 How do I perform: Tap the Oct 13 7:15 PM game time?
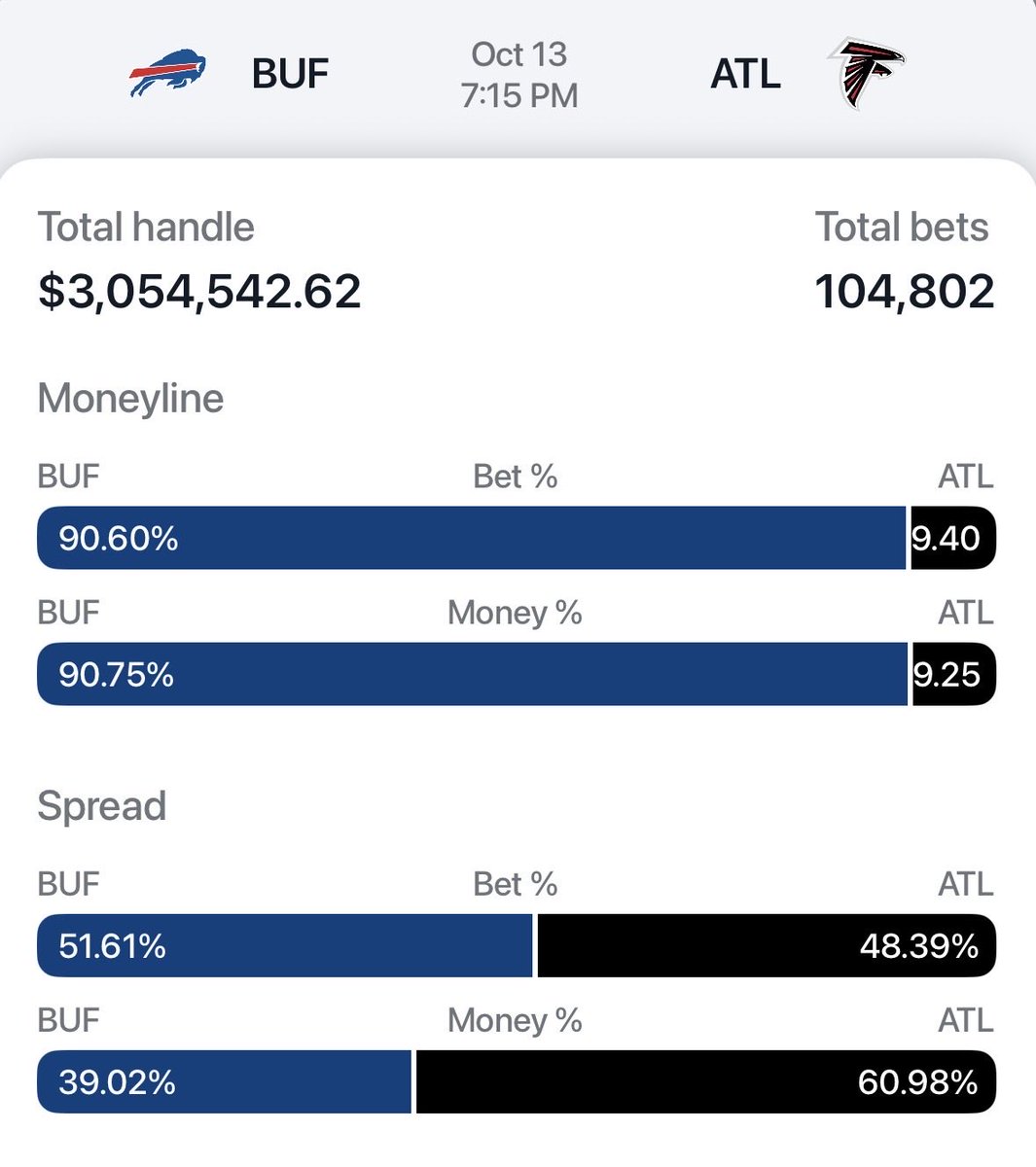pos(519,75)
